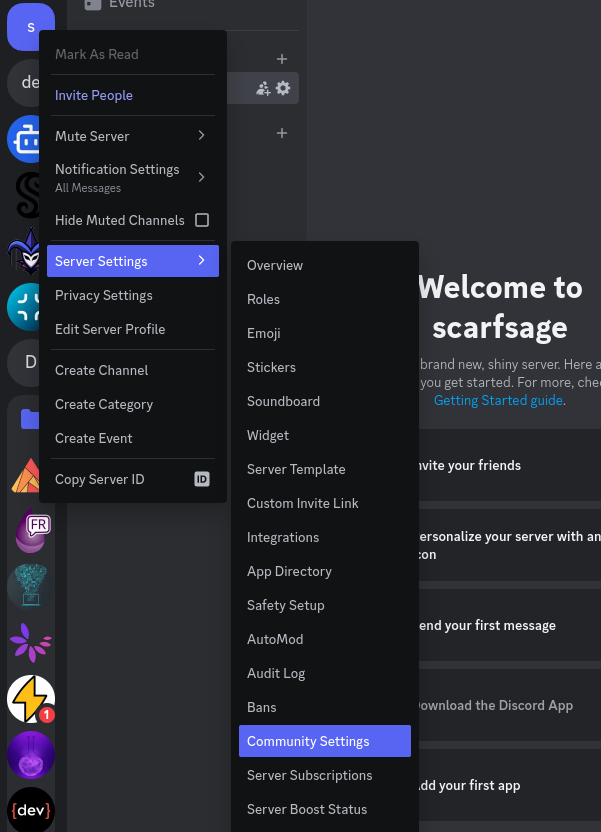Select Invite People from context menu

point(133,95)
